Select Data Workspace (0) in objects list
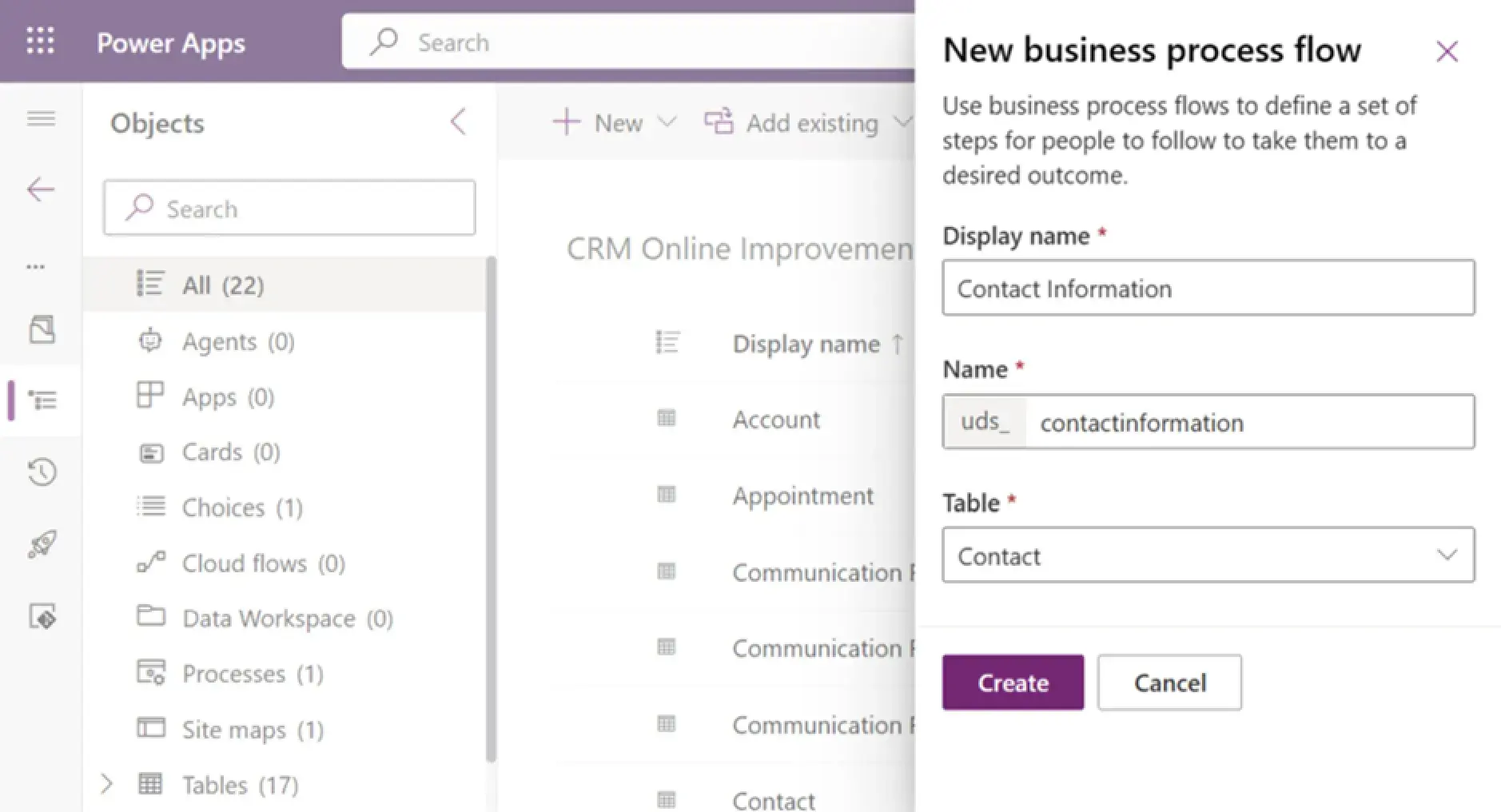1501x812 pixels. click(285, 618)
